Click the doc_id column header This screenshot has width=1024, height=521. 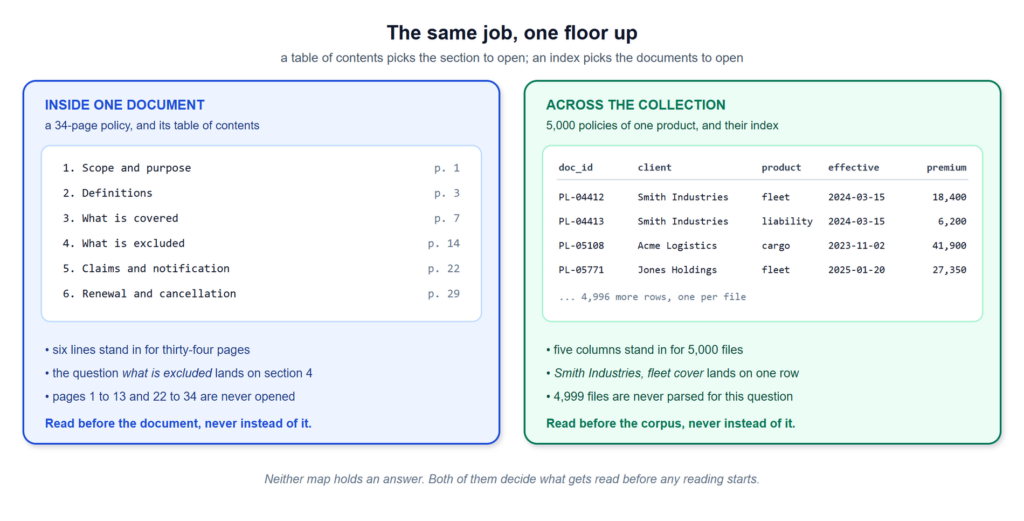pos(575,168)
